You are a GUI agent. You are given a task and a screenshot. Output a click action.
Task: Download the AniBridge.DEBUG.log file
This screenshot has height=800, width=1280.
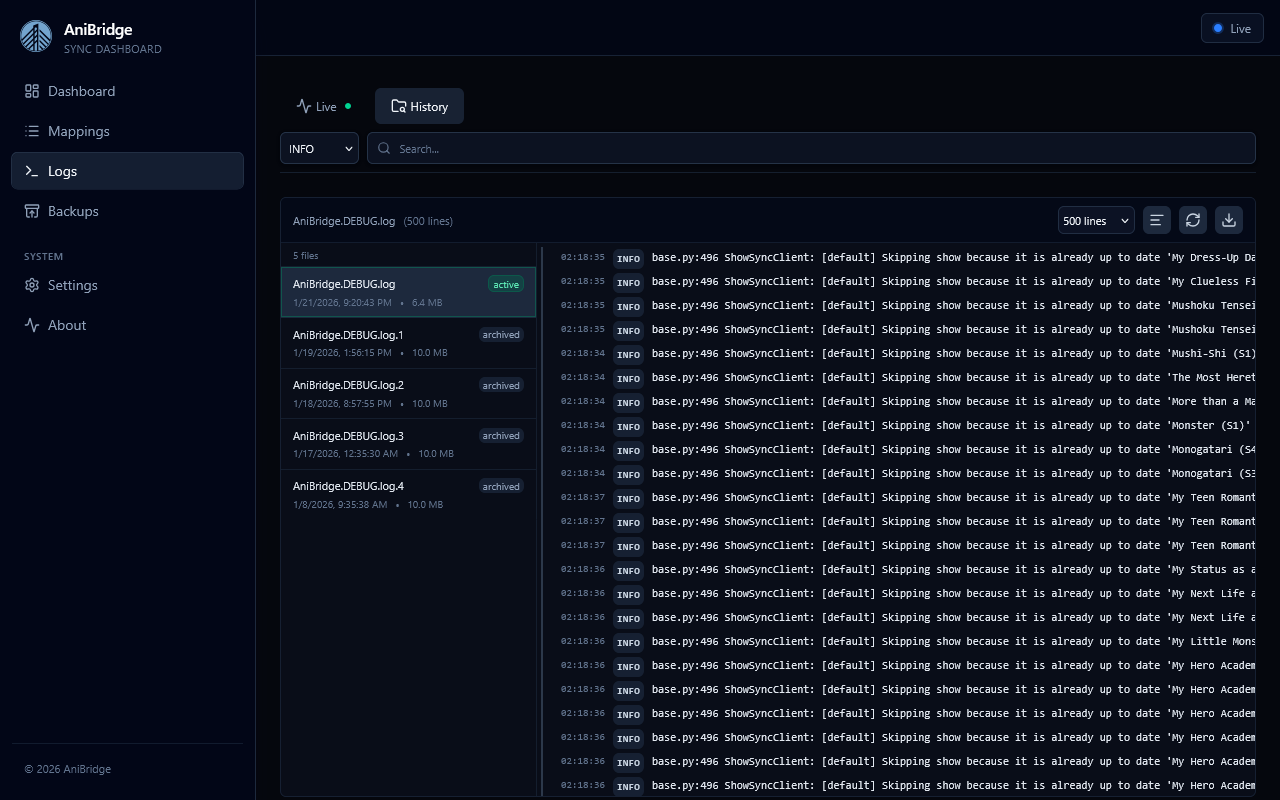[1228, 220]
